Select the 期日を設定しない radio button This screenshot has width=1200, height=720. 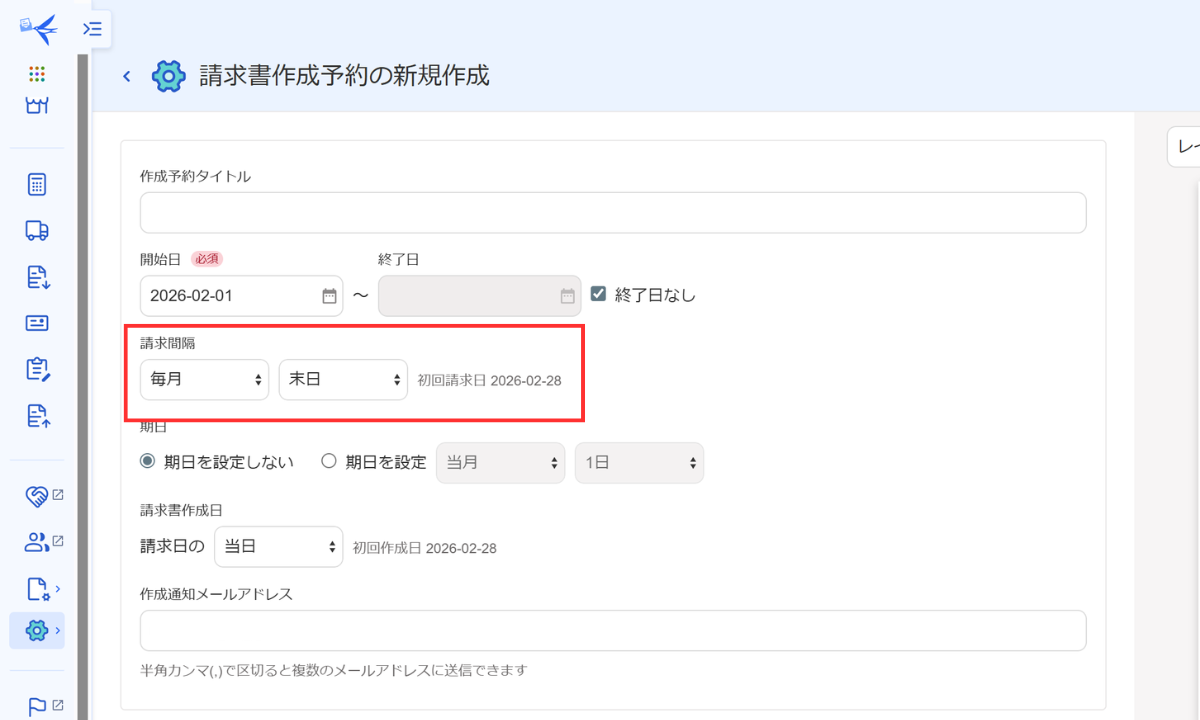pyautogui.click(x=148, y=461)
